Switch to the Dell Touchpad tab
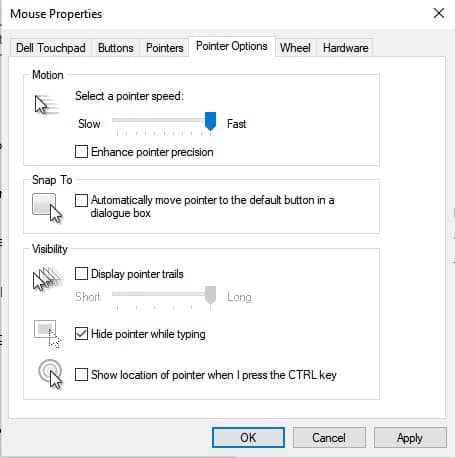Screen dimensions: 455x458 [51, 48]
